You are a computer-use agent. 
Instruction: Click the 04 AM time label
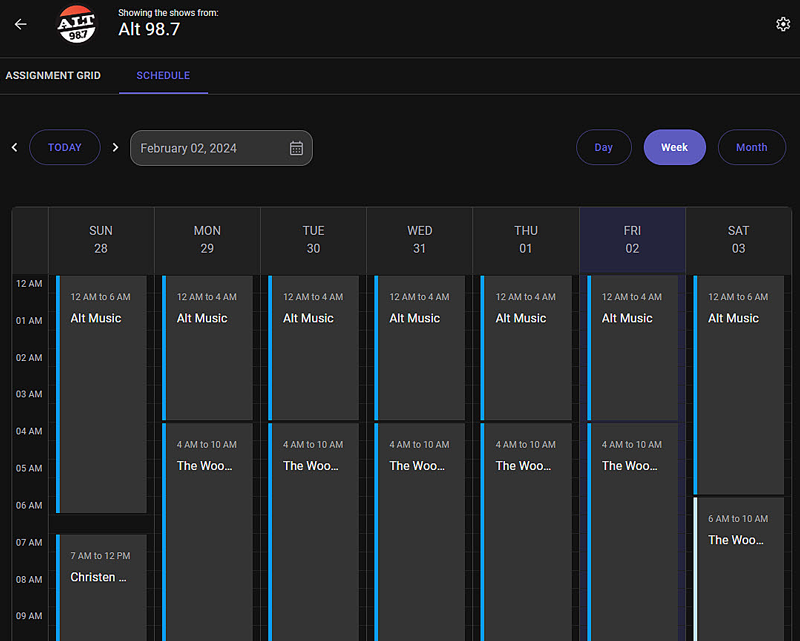(29, 431)
